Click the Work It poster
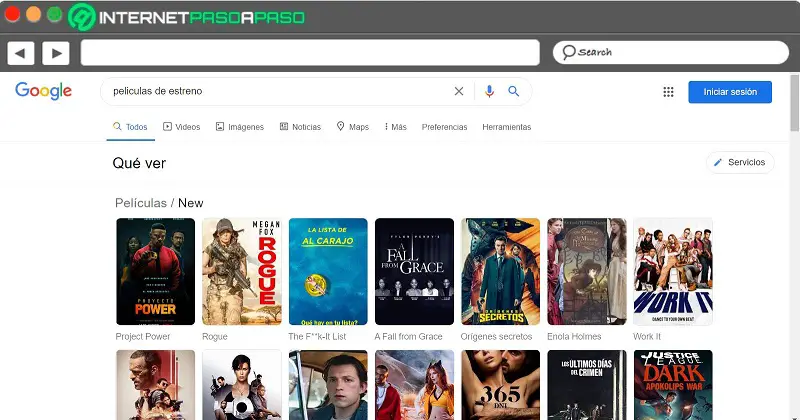The width and height of the screenshot is (800, 420). [673, 271]
